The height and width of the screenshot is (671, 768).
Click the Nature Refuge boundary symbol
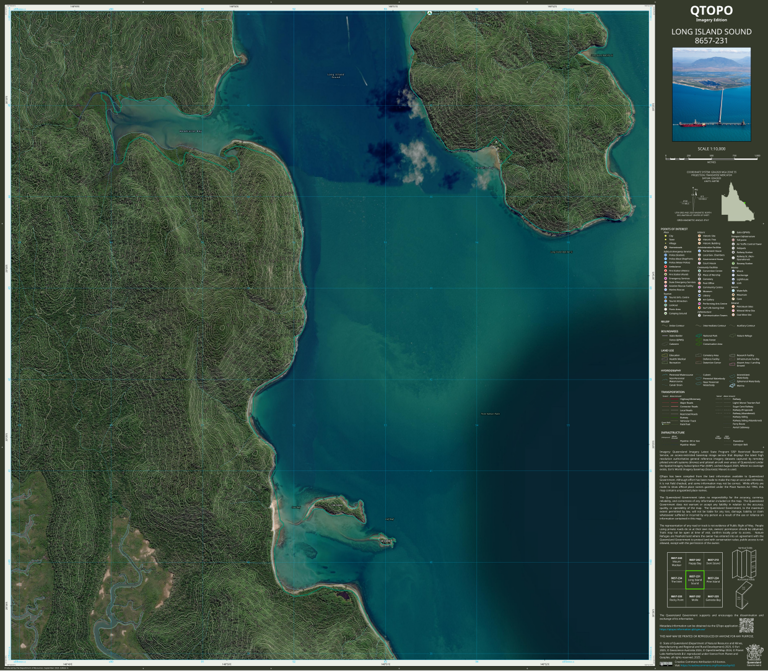(x=733, y=336)
